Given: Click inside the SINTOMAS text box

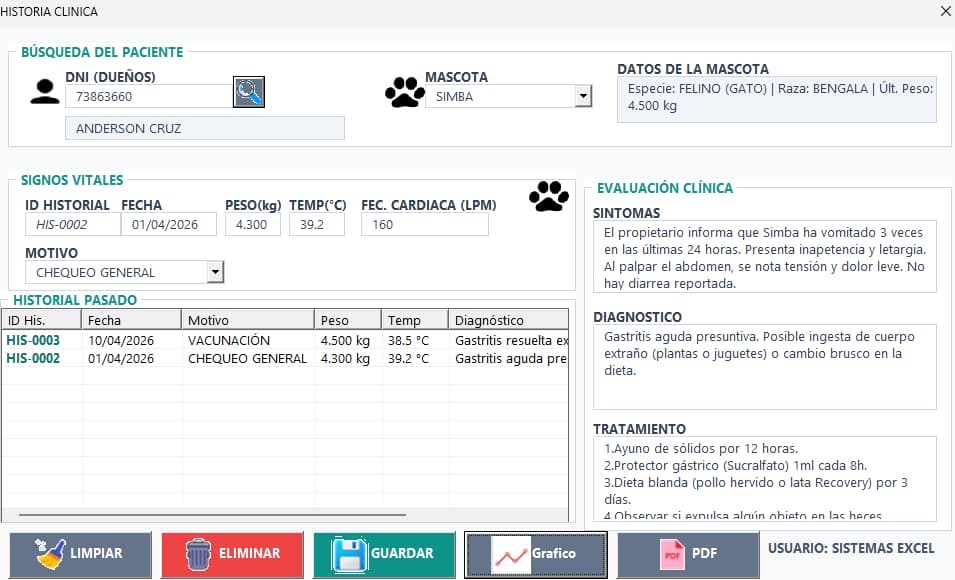Looking at the screenshot, I should pos(764,256).
